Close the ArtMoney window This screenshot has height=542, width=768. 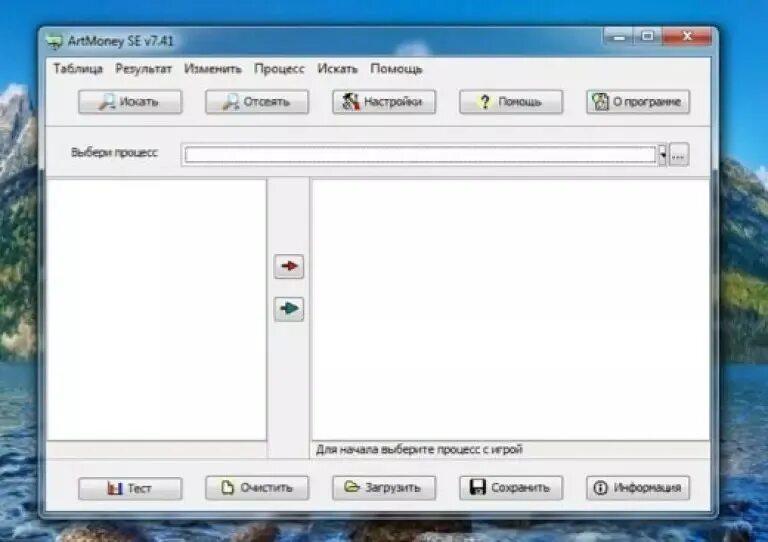(x=686, y=37)
